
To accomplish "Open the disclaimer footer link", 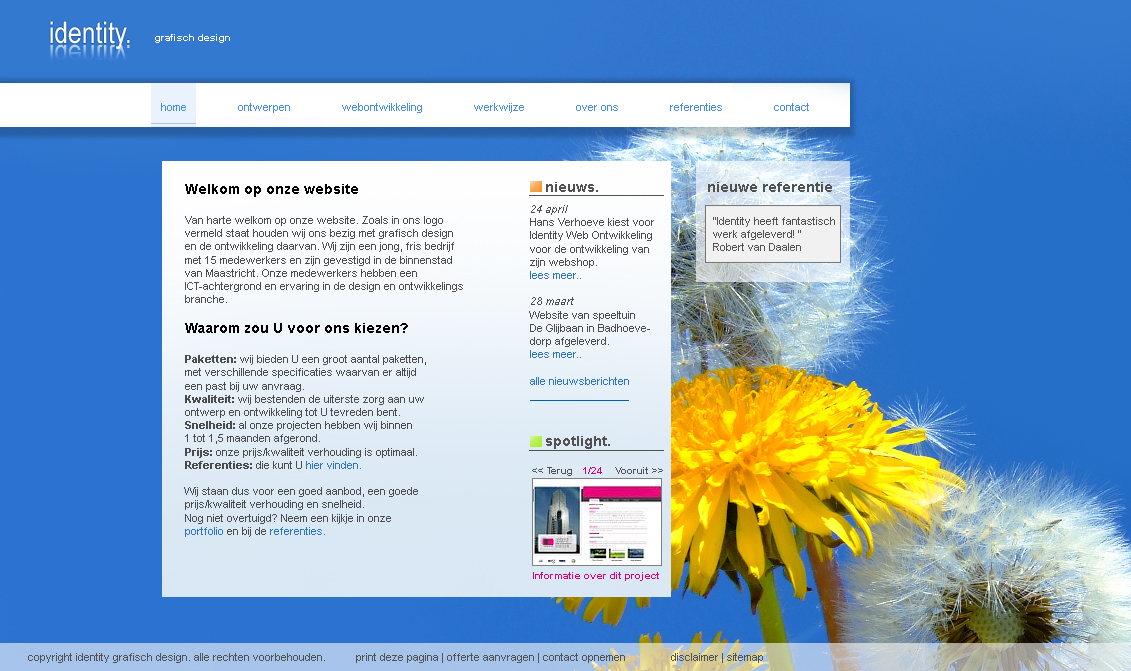I will click(x=694, y=657).
